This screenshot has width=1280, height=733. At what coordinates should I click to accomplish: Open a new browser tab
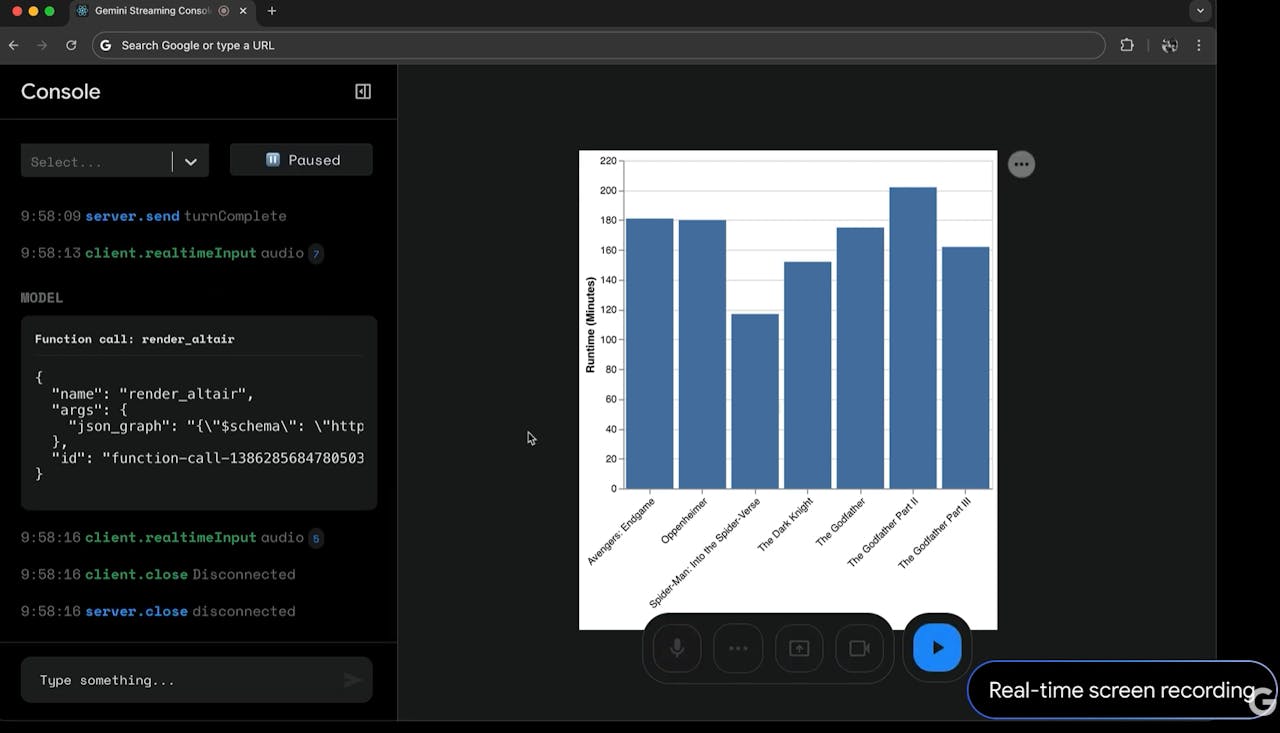coord(272,11)
